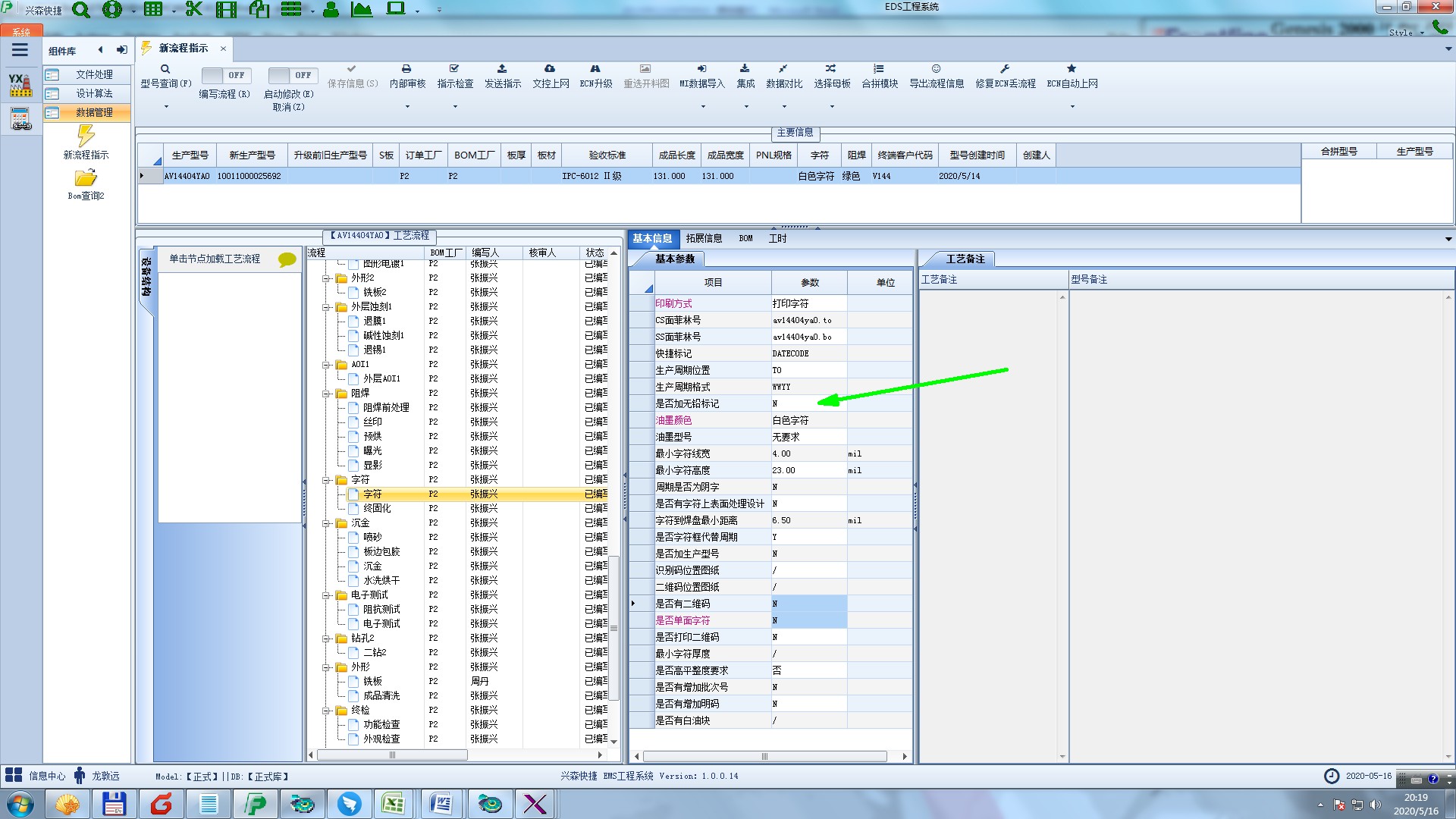The image size is (1456, 819).
Task: Collapse the 阻焊 tree folder
Action: coord(326,394)
